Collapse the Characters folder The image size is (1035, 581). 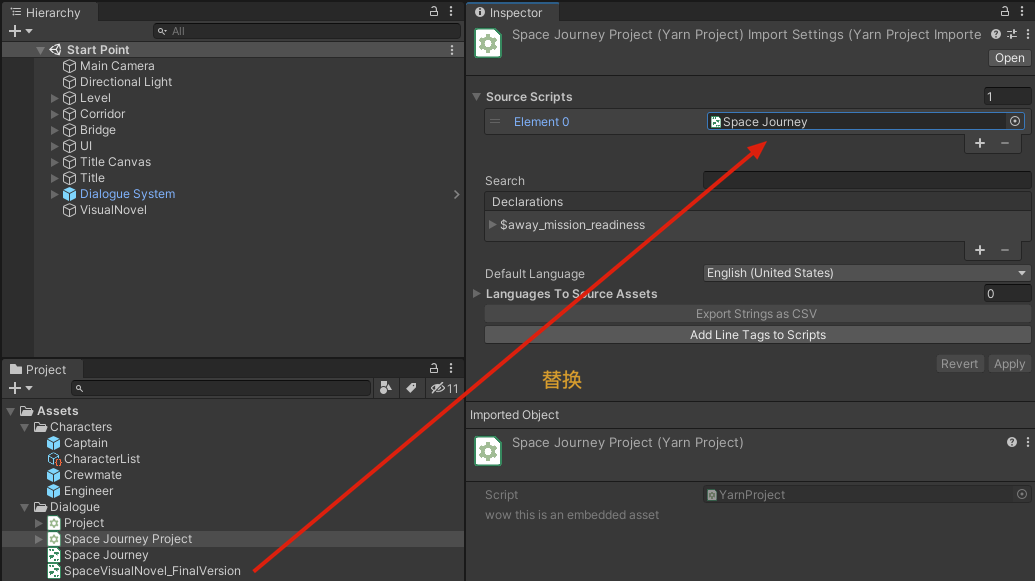[24, 427]
